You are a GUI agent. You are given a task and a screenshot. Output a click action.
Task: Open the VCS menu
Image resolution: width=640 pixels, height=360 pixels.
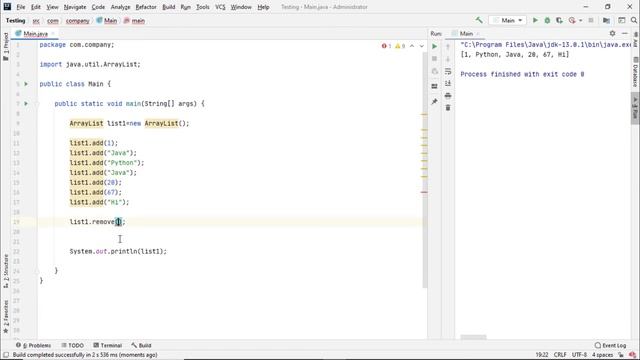pos(220,7)
